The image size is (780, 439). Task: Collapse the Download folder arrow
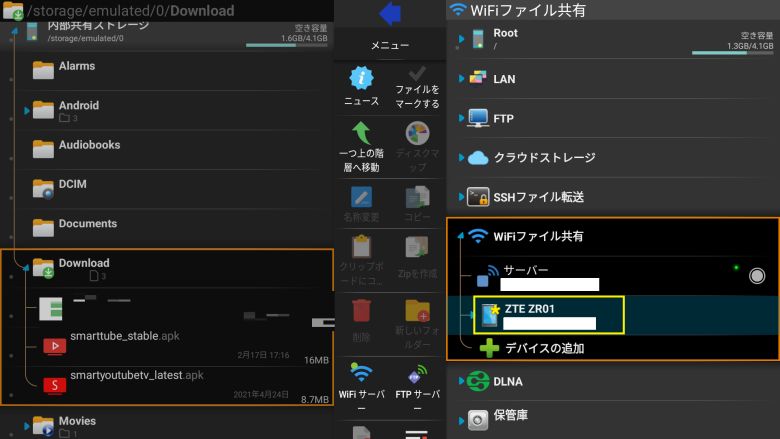[x=26, y=268]
